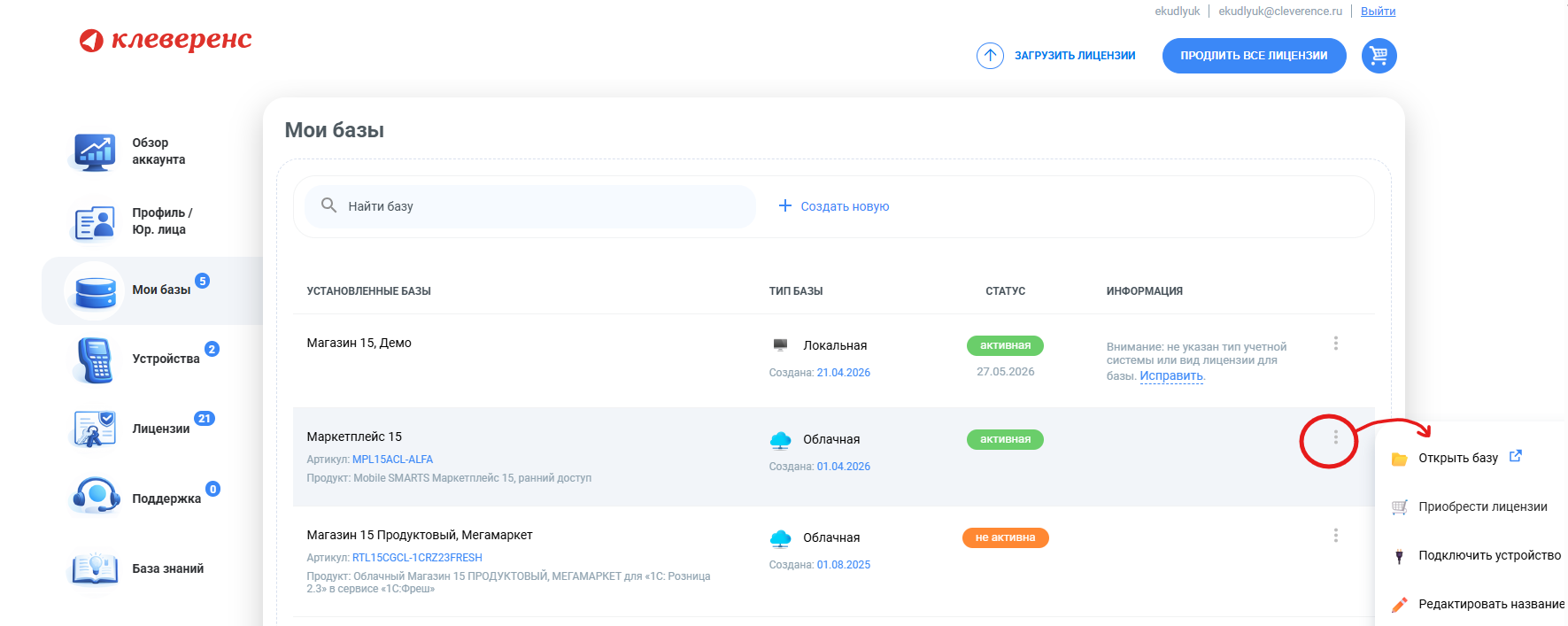Click into the Найти базу search field
Screen dimensions: 1568x626
[x=529, y=206]
